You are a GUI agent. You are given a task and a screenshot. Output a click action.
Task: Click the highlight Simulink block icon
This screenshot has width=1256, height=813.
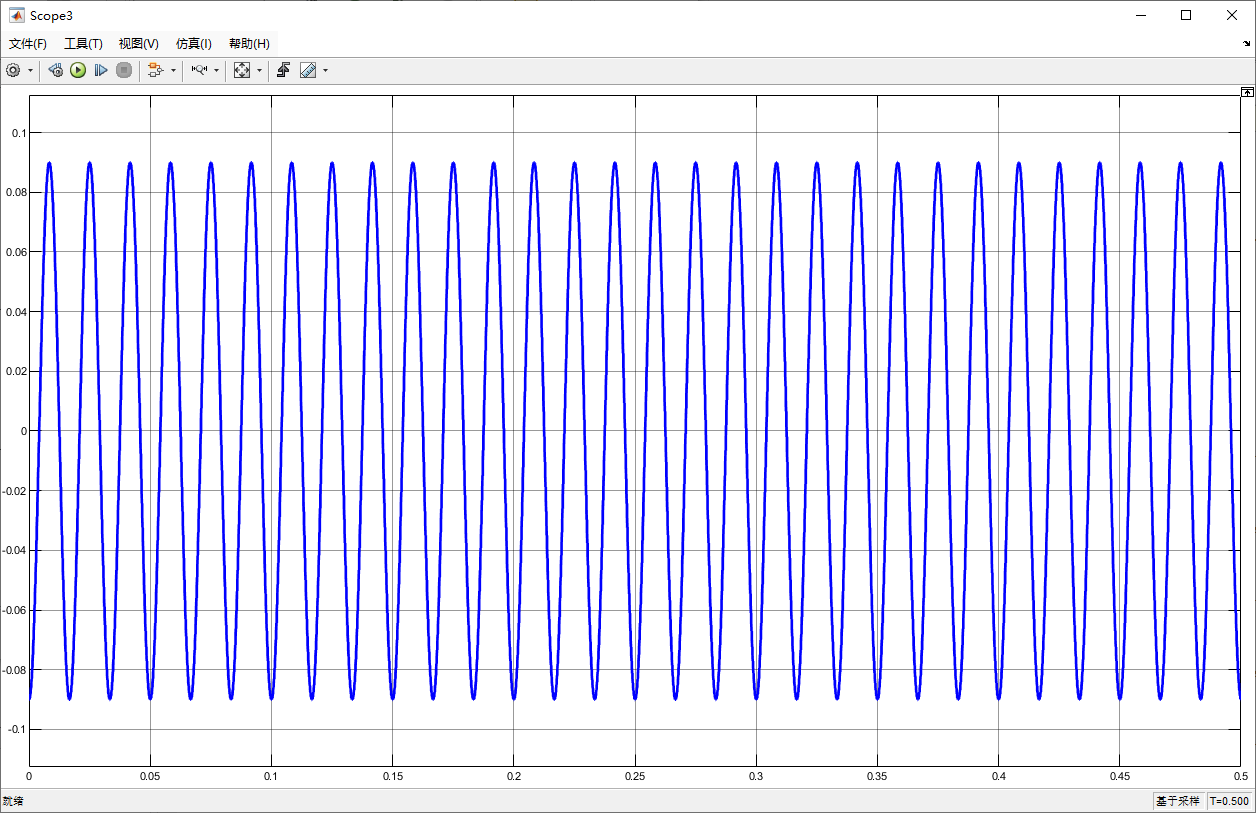155,70
